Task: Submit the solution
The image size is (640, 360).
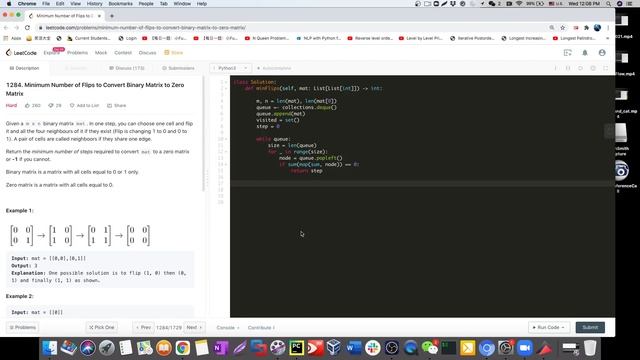Action: coord(590,327)
